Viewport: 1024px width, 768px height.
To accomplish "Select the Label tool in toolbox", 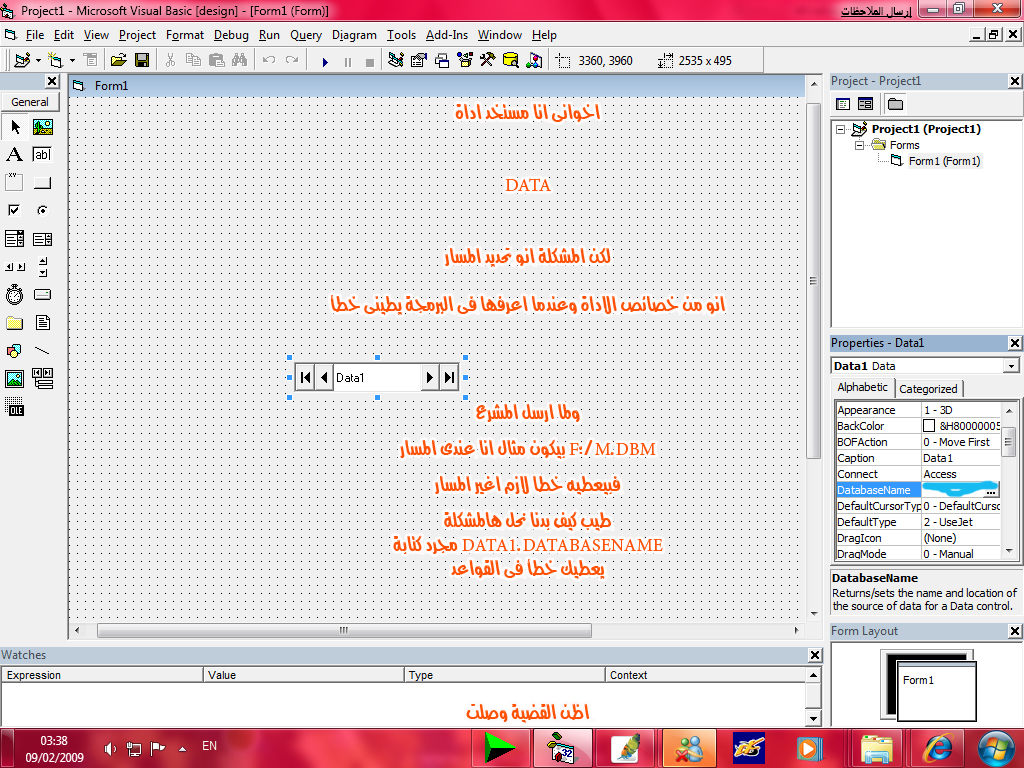I will [x=14, y=155].
